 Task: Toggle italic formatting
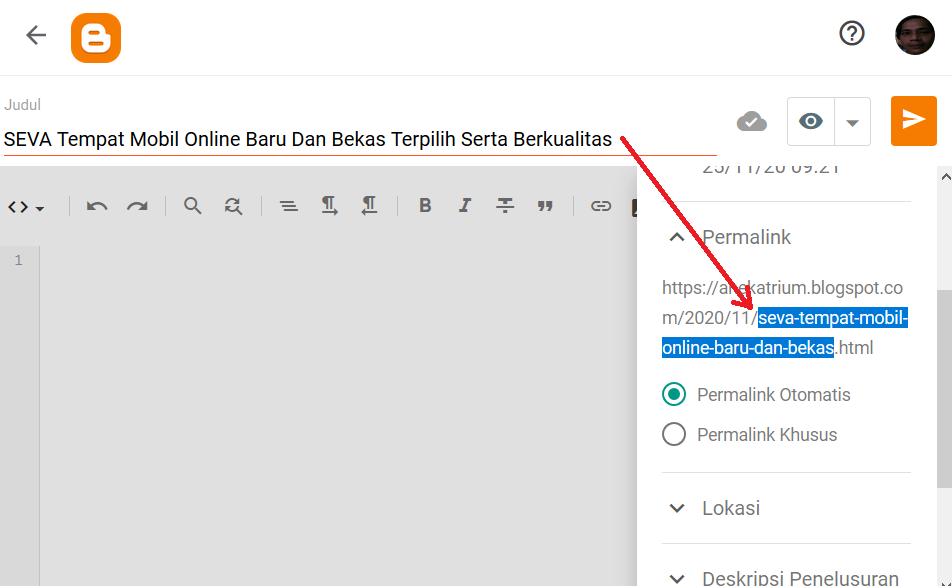click(x=465, y=206)
